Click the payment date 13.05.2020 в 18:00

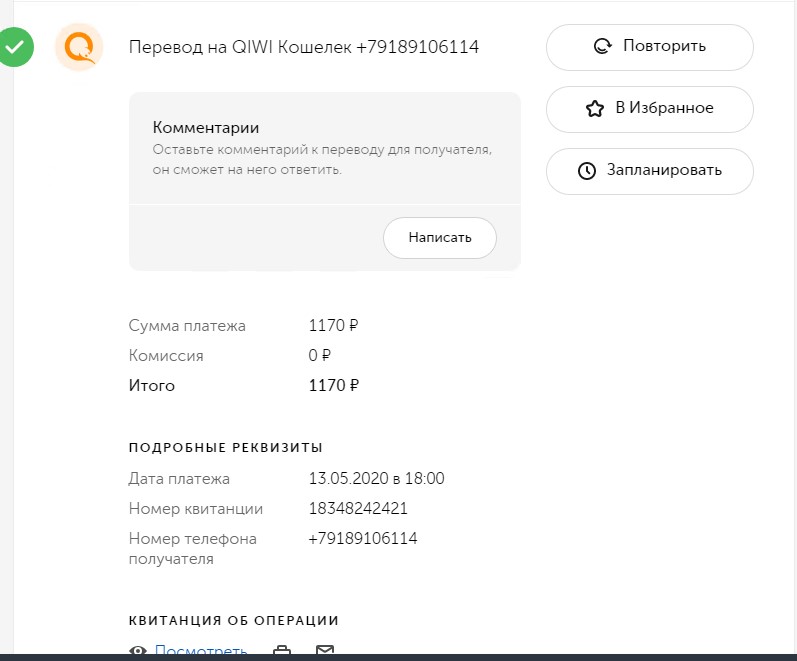376,478
